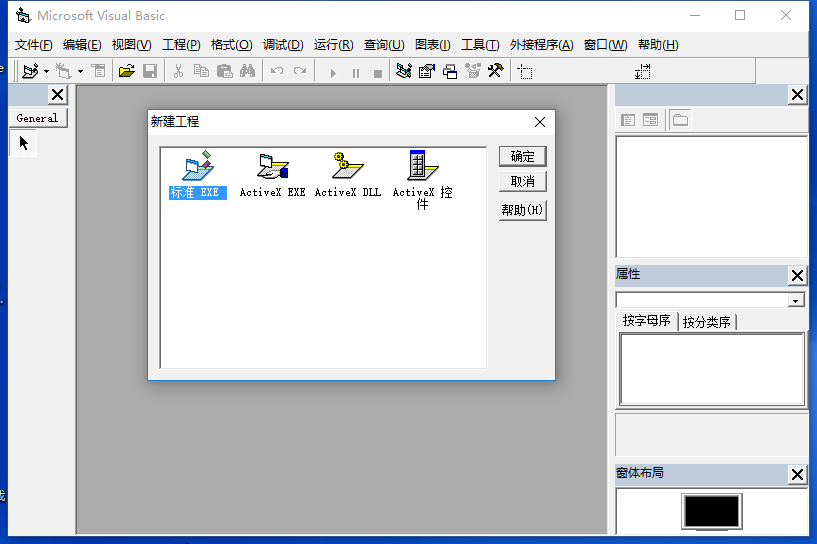Open the 窗口(W) menu
This screenshot has height=544, width=817.
click(605, 45)
